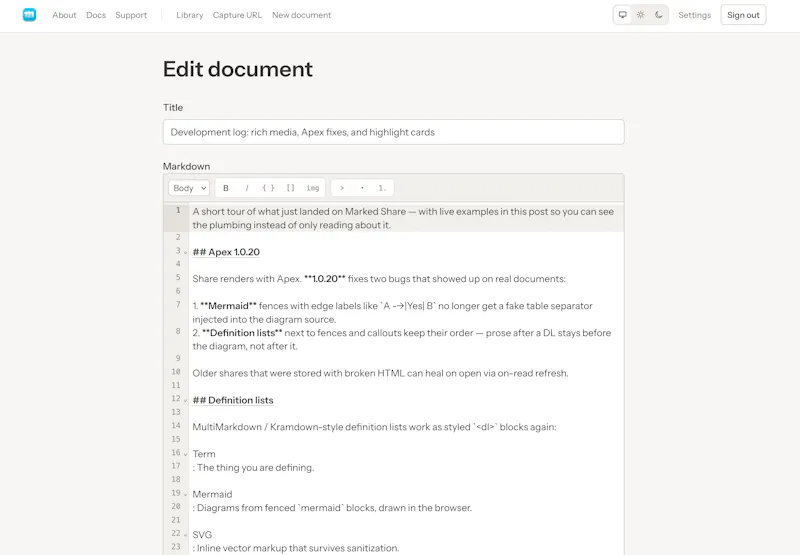Go to the Library

coord(190,15)
